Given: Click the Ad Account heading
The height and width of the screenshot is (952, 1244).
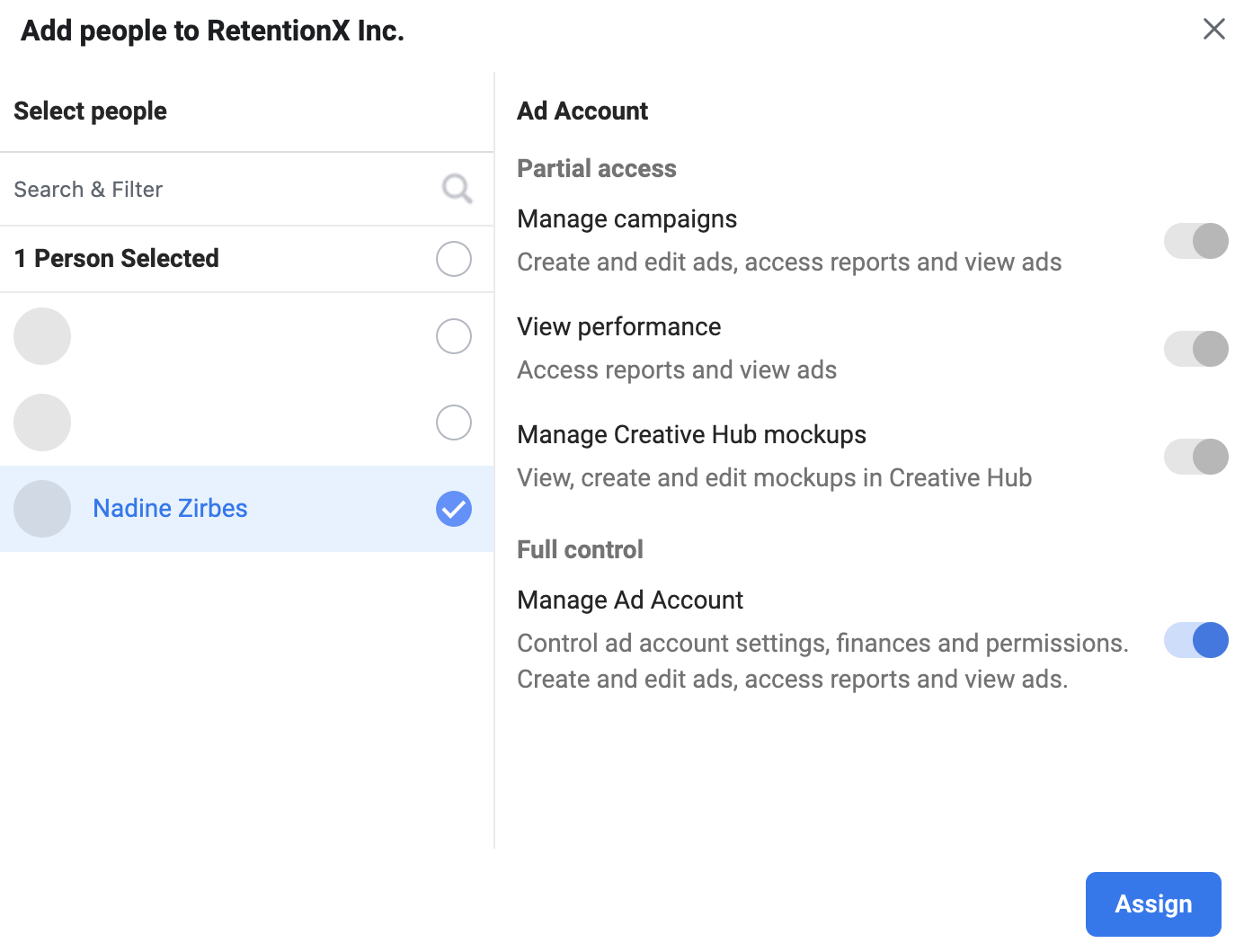Looking at the screenshot, I should [582, 111].
